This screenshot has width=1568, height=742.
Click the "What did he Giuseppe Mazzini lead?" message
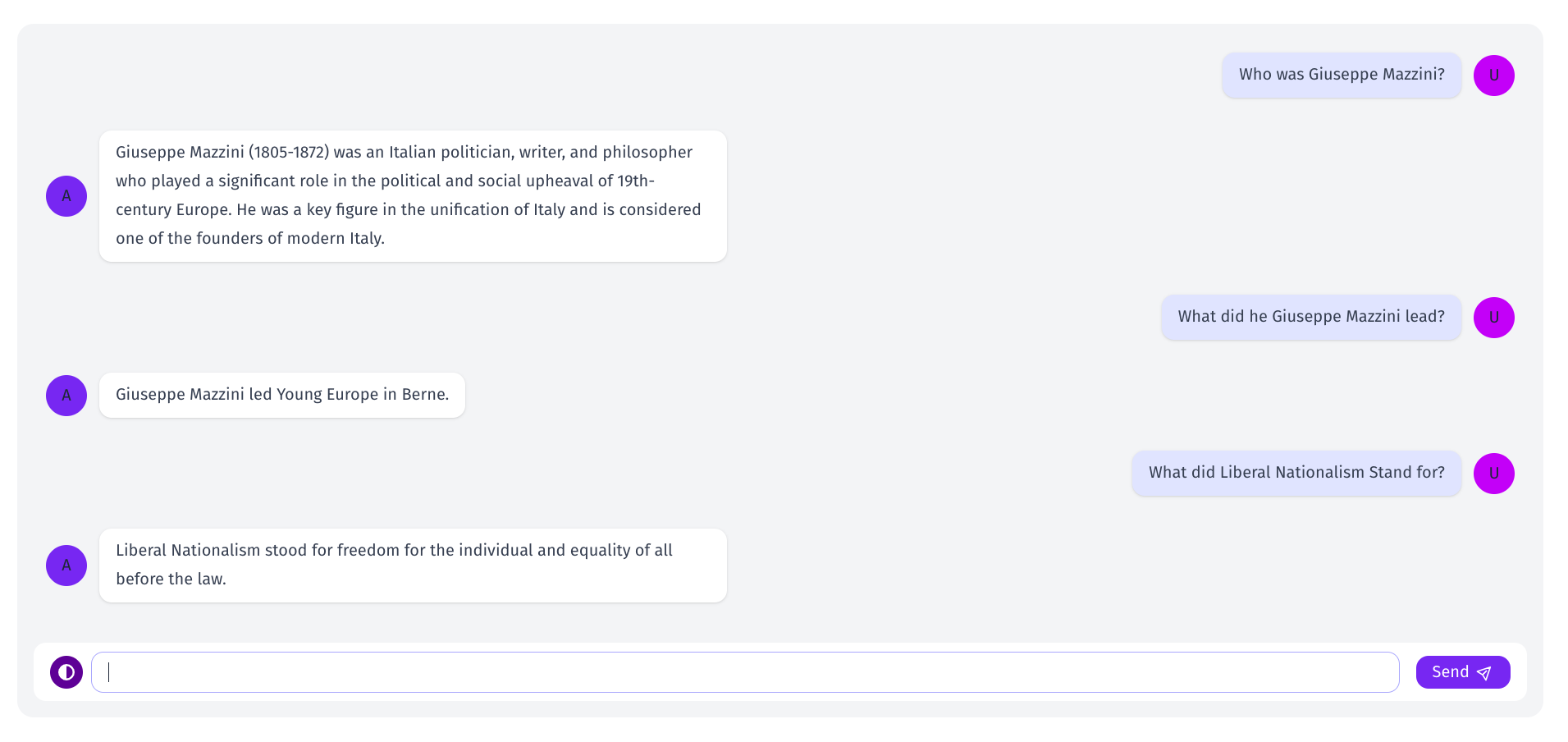point(1310,317)
